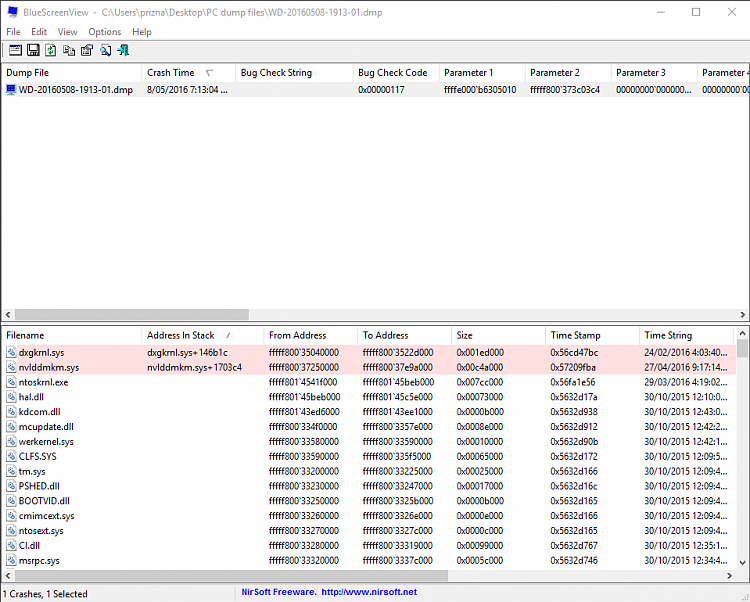Image resolution: width=750 pixels, height=602 pixels.
Task: Click the file icon next to CLFS.SYS
Action: coord(11,456)
